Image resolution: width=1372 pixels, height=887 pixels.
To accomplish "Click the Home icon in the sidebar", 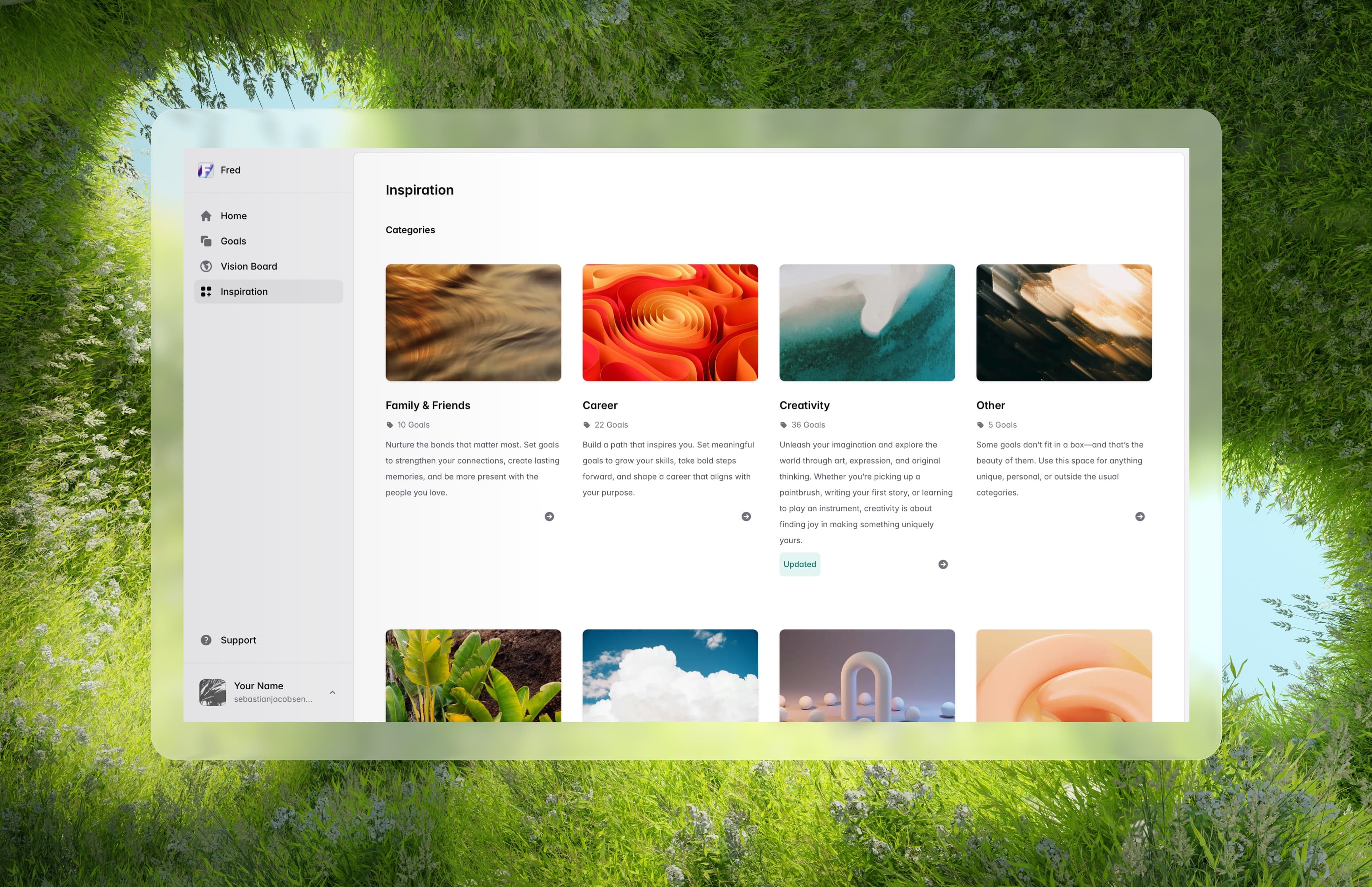I will (x=207, y=216).
